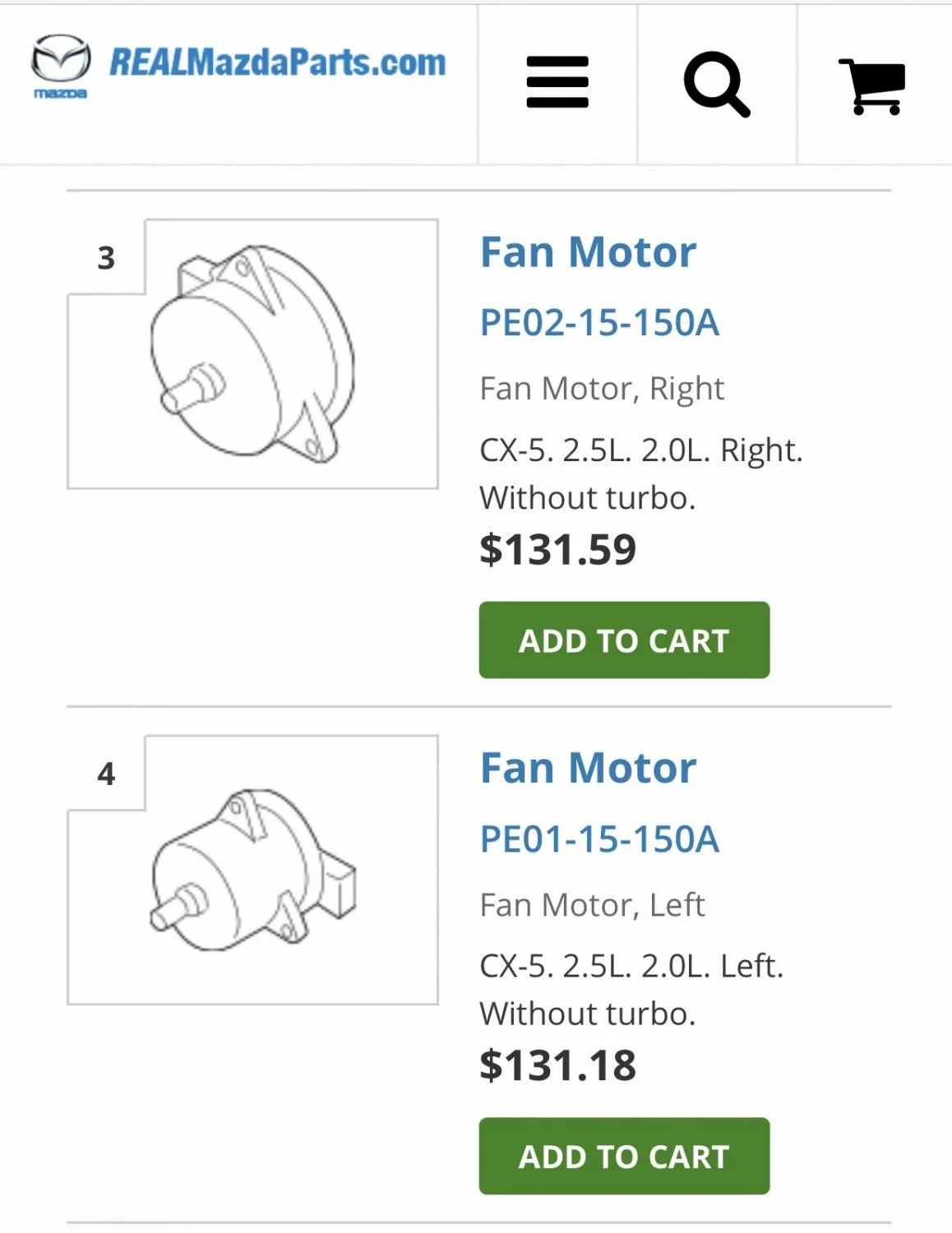The height and width of the screenshot is (1233, 952).
Task: Add the $131.18 left fan motor to cart
Action: pos(624,1156)
